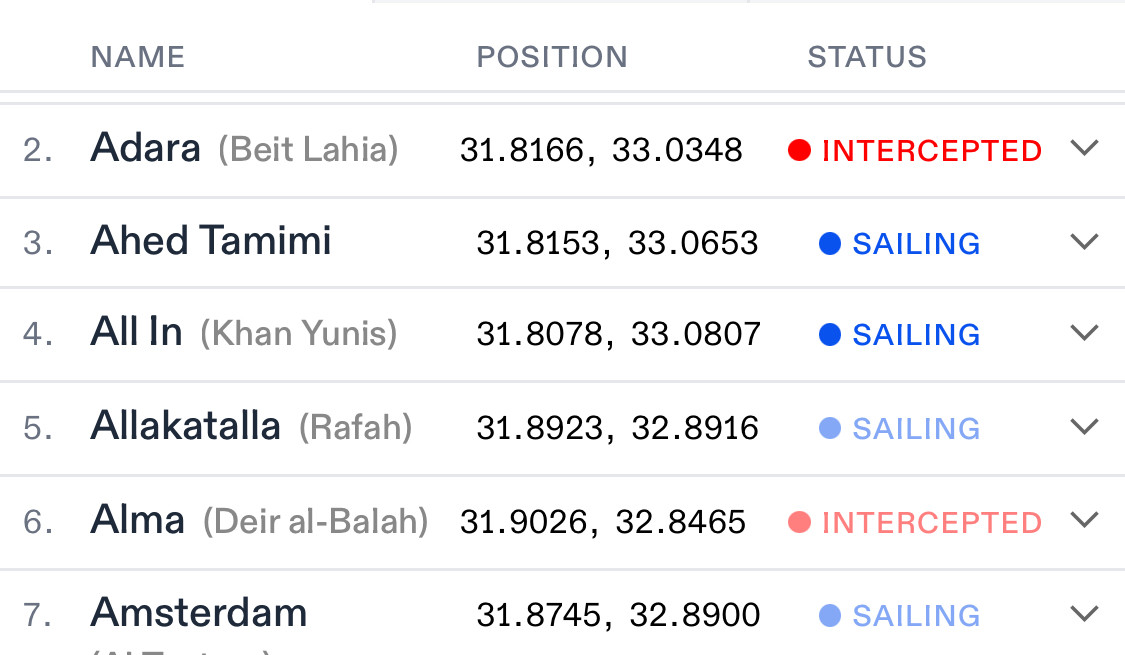
Task: Expand the Adara row chevron
Action: coord(1084,148)
